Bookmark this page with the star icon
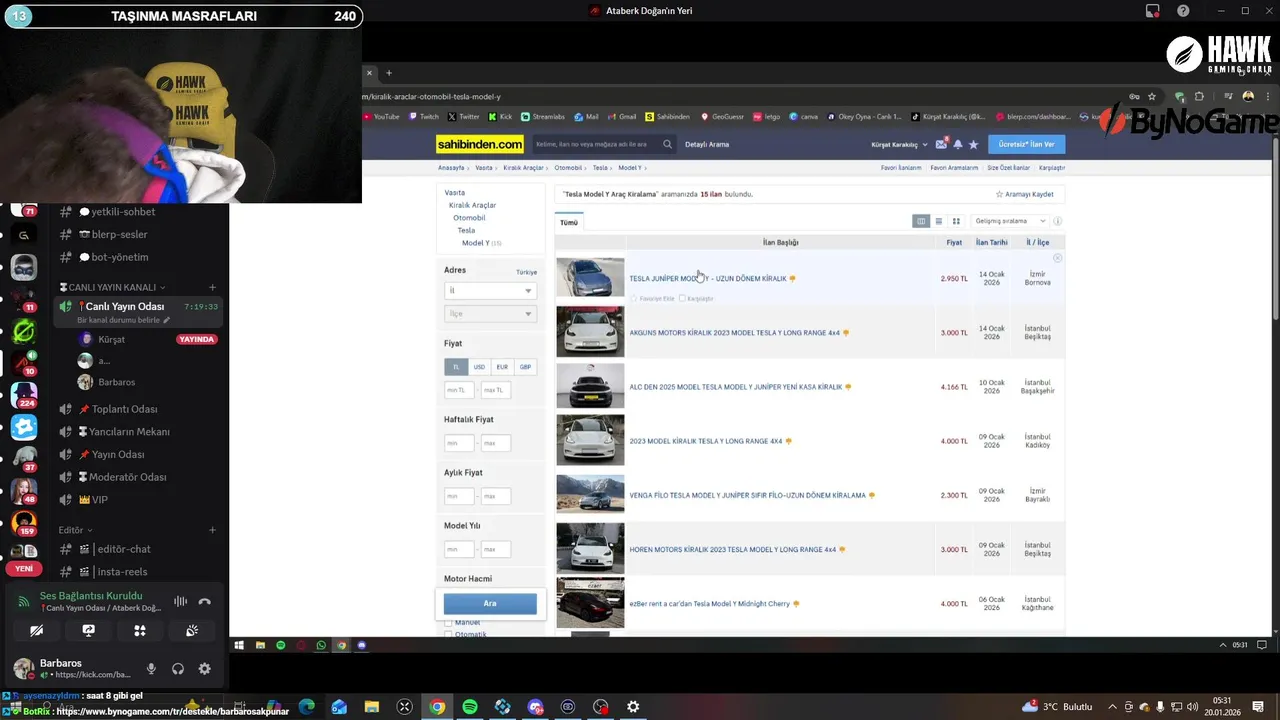1280x720 pixels. click(x=1152, y=97)
